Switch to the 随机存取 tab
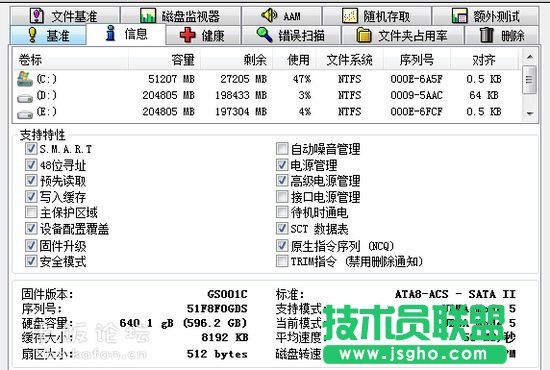This screenshot has width=550, height=370. (x=377, y=16)
